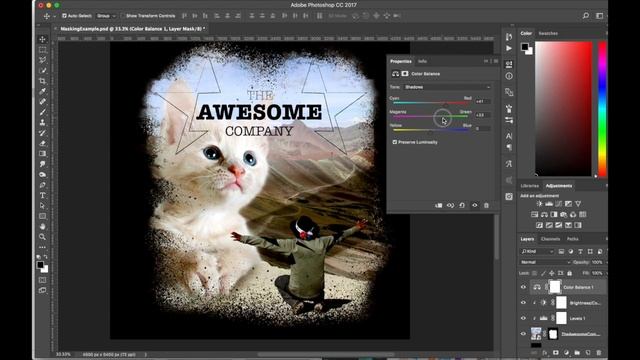
Task: Create a new group in Layers panel
Action: click(577, 353)
